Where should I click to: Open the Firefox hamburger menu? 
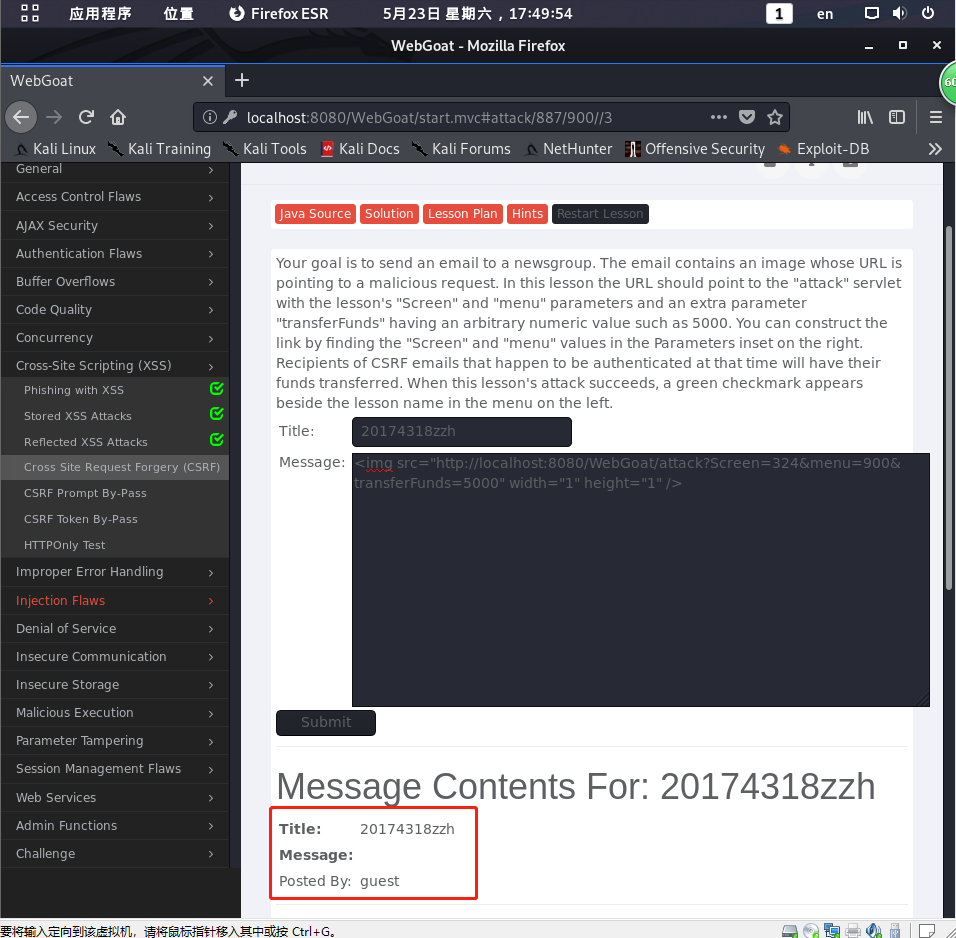tap(936, 117)
